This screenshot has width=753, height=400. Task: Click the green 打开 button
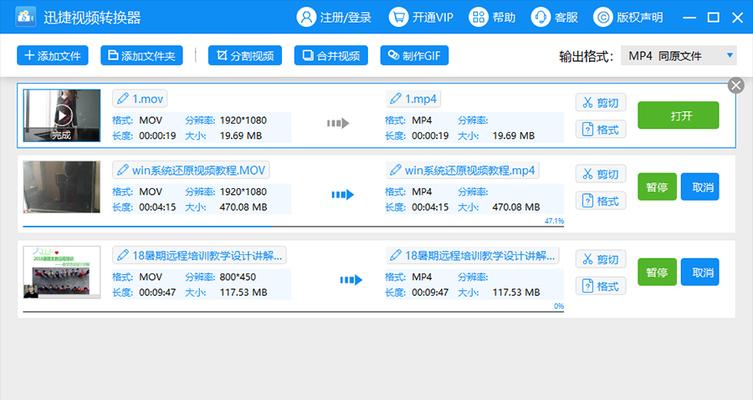tap(678, 115)
